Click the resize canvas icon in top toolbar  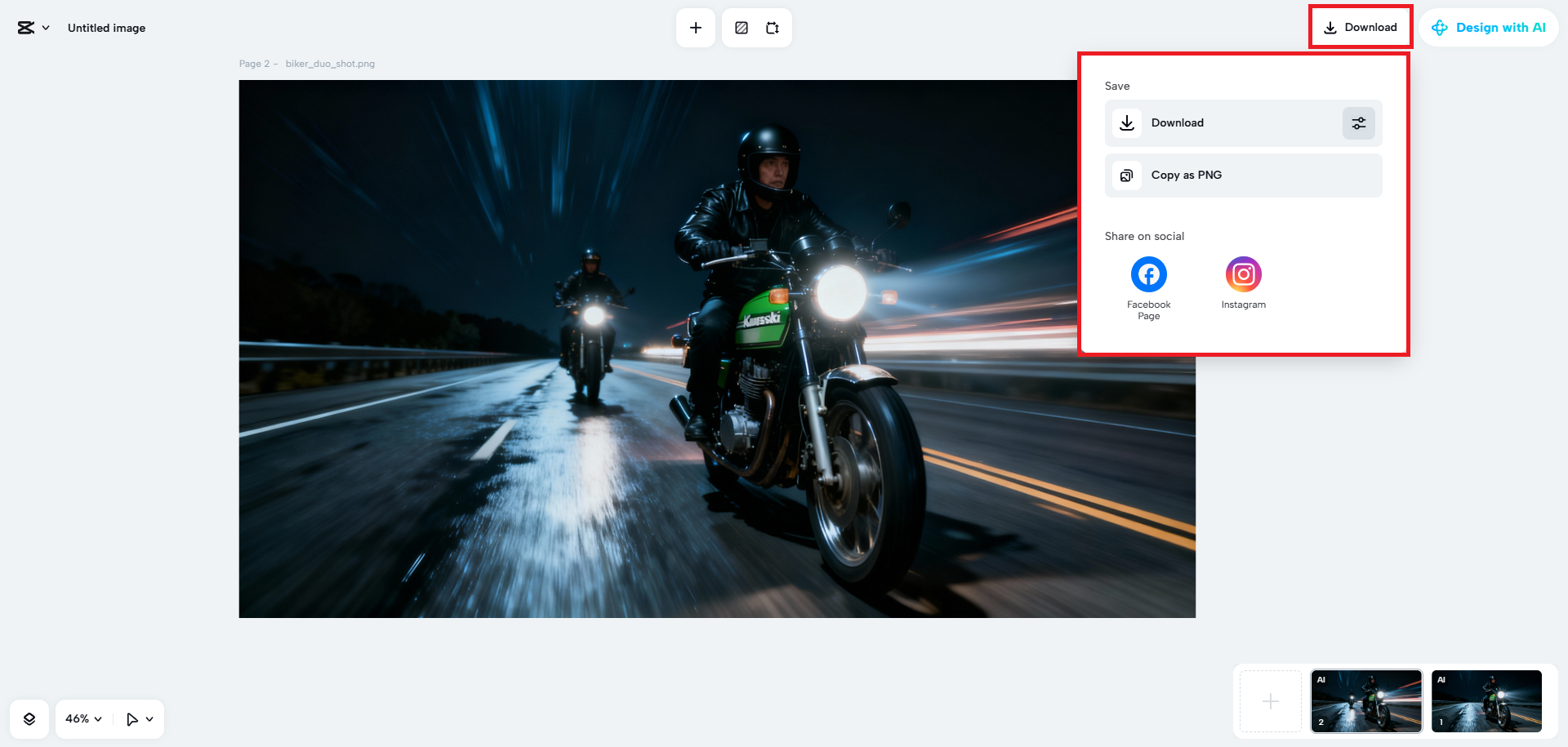click(x=773, y=28)
